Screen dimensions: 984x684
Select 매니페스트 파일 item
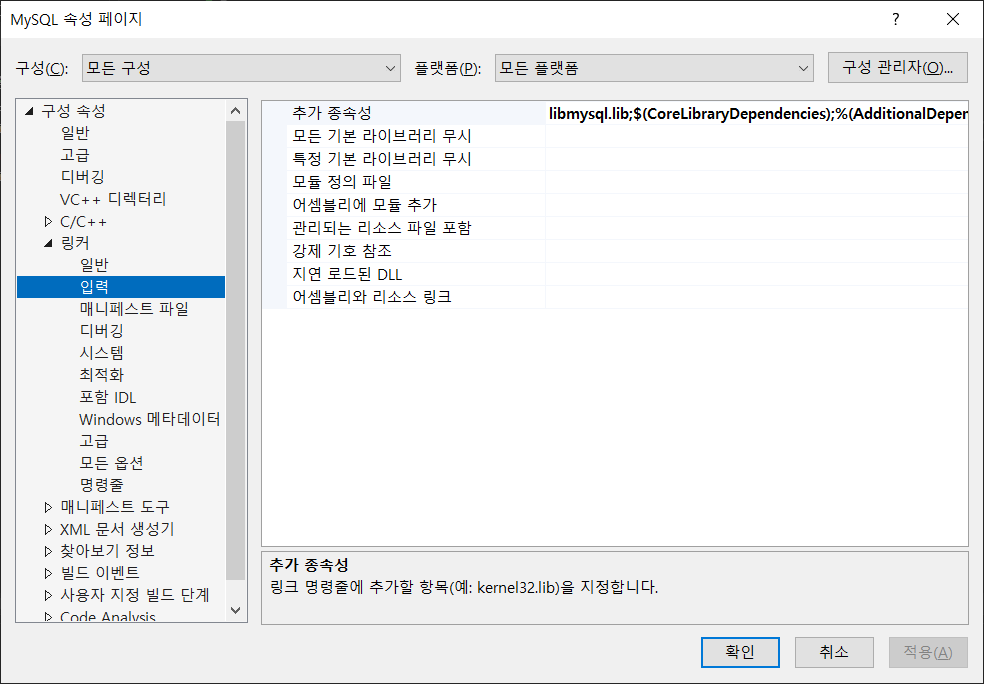coord(134,309)
